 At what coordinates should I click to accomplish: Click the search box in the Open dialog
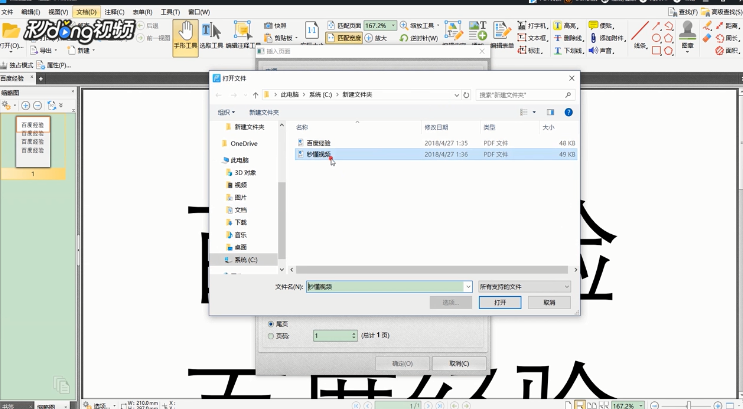point(525,95)
